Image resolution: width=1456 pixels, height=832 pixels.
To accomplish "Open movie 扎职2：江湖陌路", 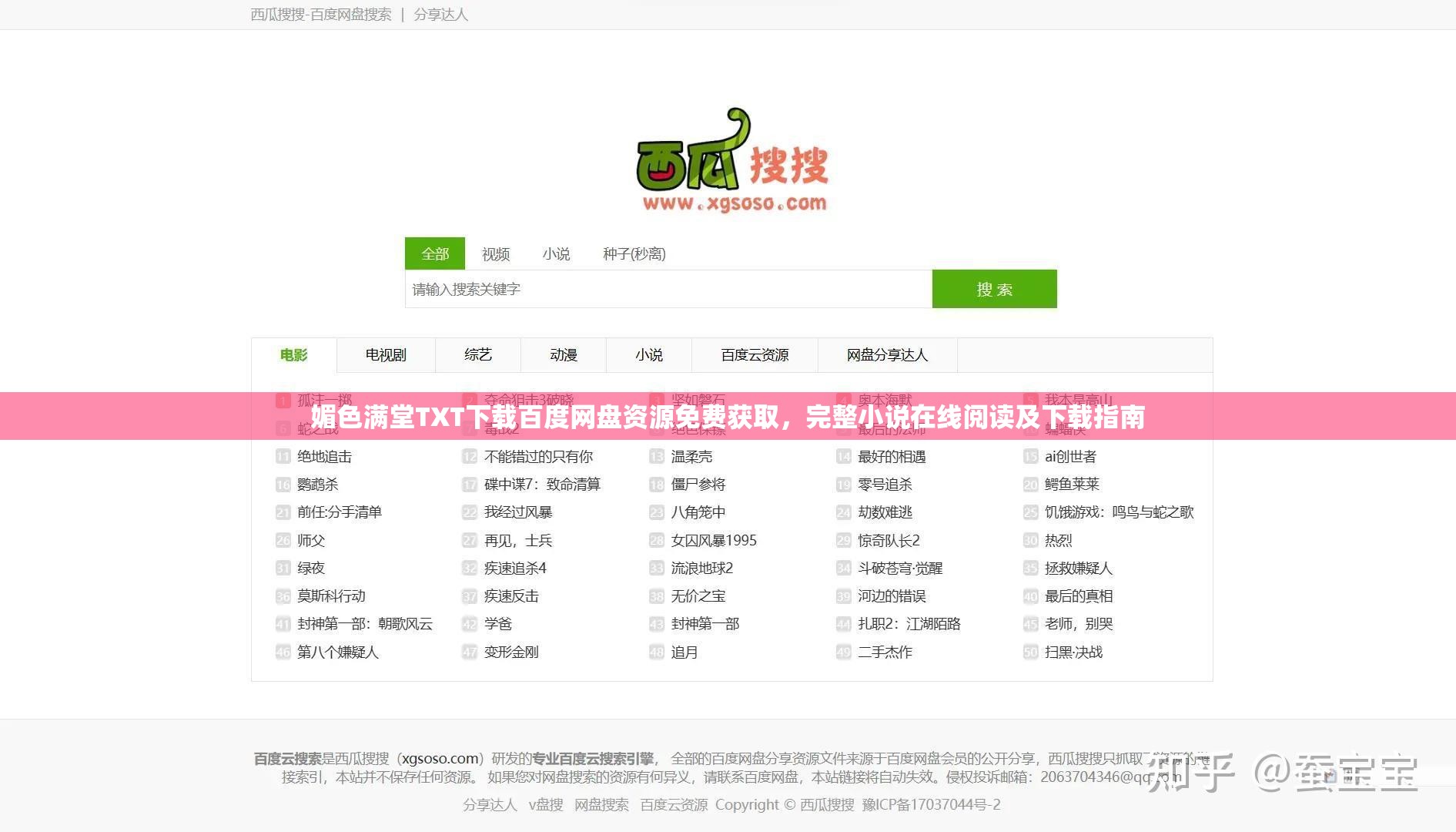I will [x=909, y=624].
